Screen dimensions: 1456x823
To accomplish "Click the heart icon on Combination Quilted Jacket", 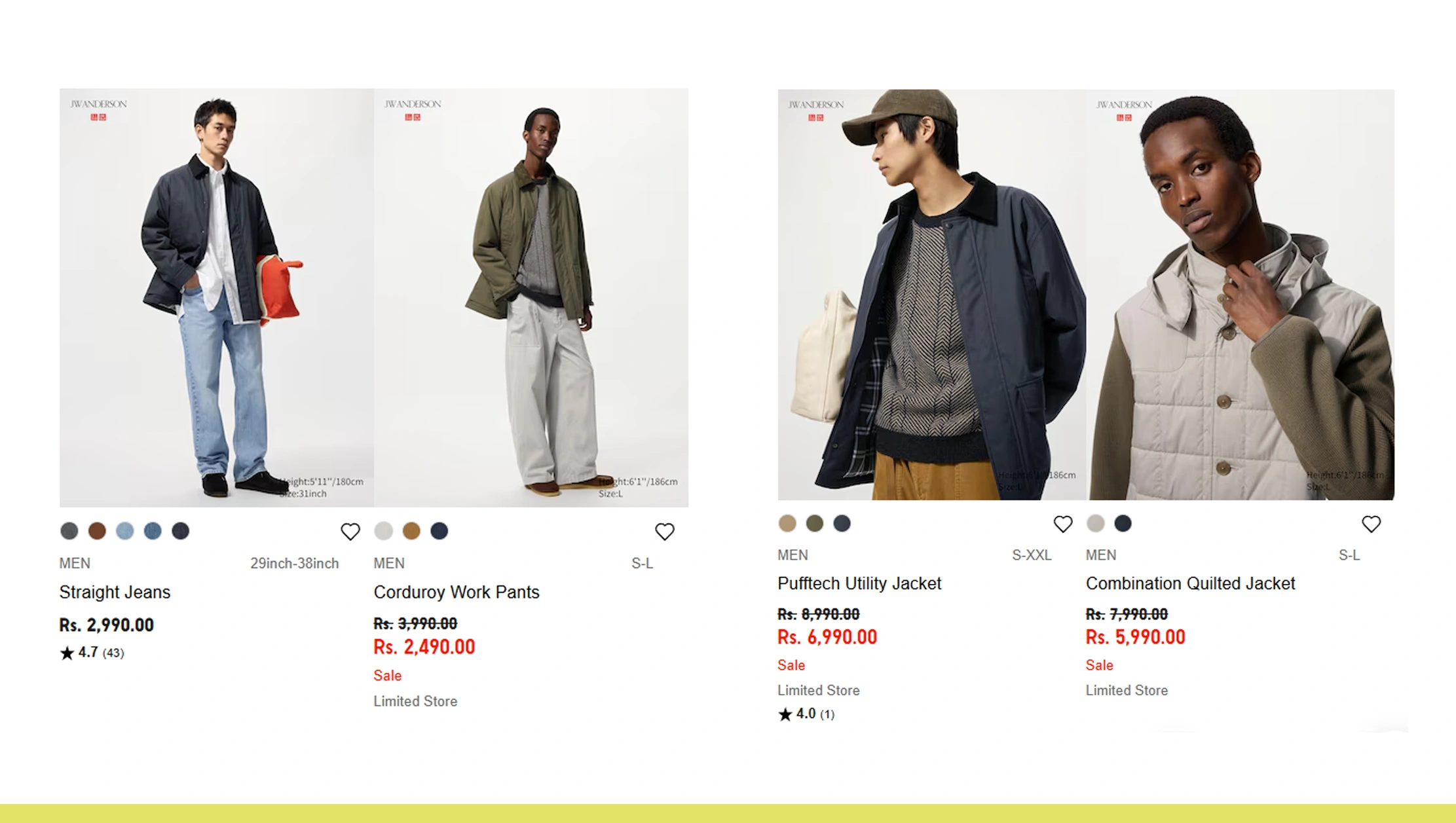I will coord(1371,524).
